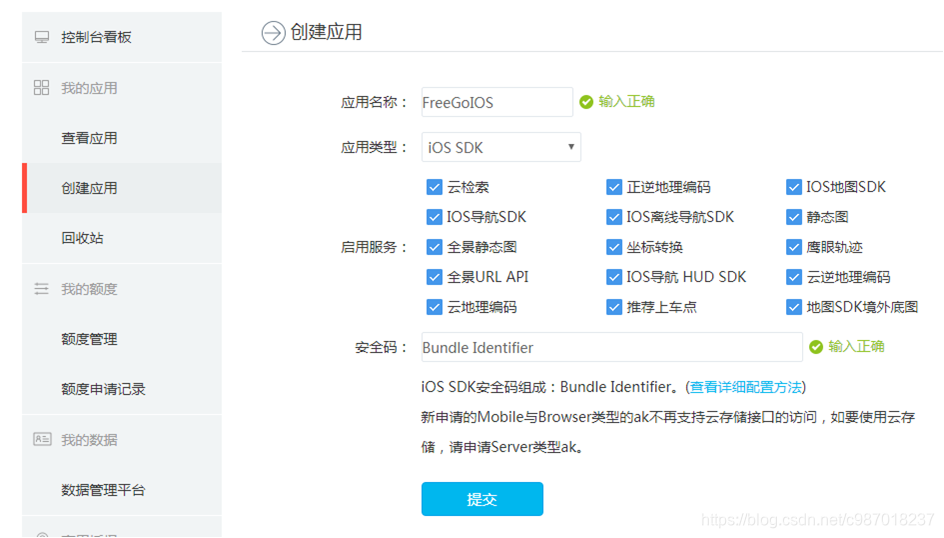Toggle the 云逆地理编码 checkbox
The width and height of the screenshot is (944, 538).
[x=793, y=277]
